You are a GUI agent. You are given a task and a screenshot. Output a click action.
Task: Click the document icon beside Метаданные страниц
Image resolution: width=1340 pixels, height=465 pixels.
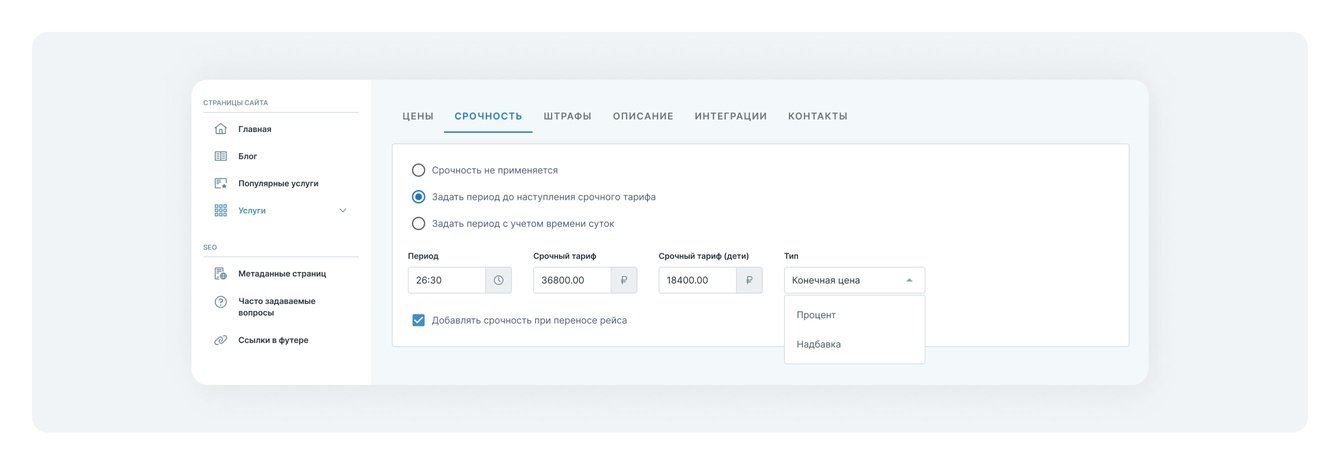pyautogui.click(x=221, y=273)
